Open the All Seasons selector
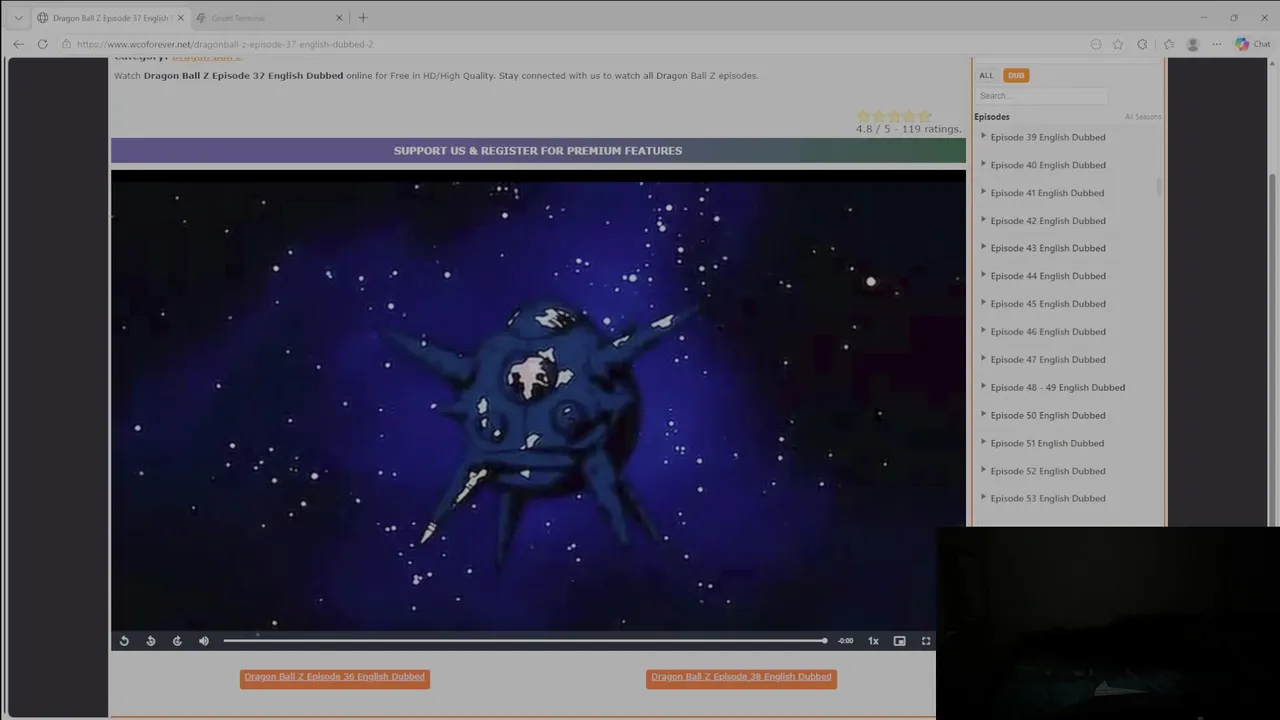This screenshot has width=1280, height=720. click(1142, 117)
